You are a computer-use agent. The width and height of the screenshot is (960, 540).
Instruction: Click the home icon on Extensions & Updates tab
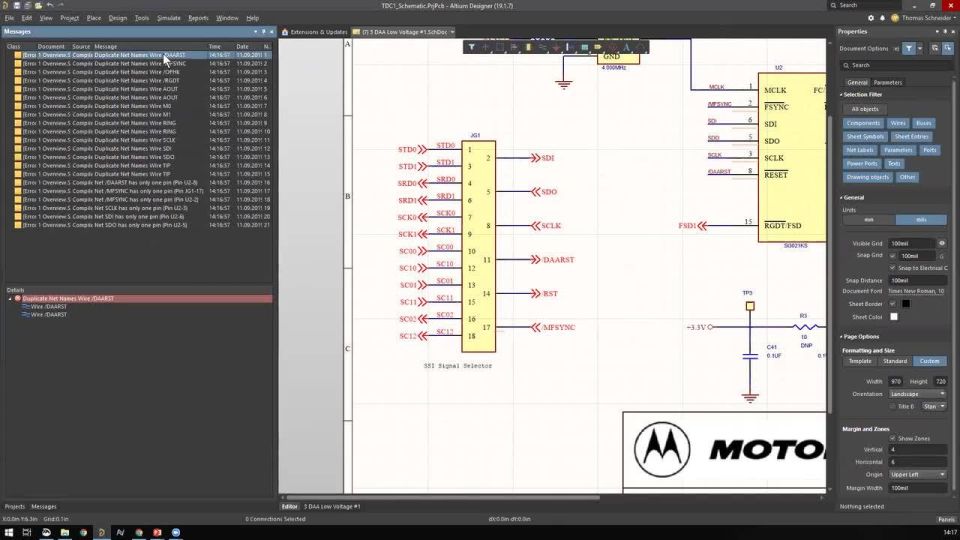click(285, 32)
